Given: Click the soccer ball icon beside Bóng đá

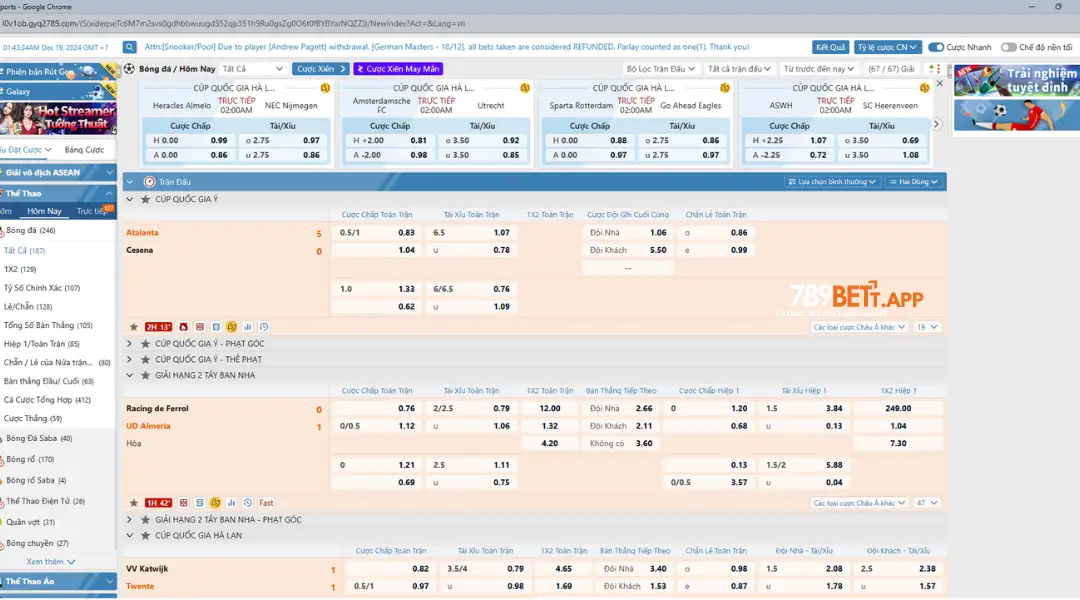Looking at the screenshot, I should 129,69.
